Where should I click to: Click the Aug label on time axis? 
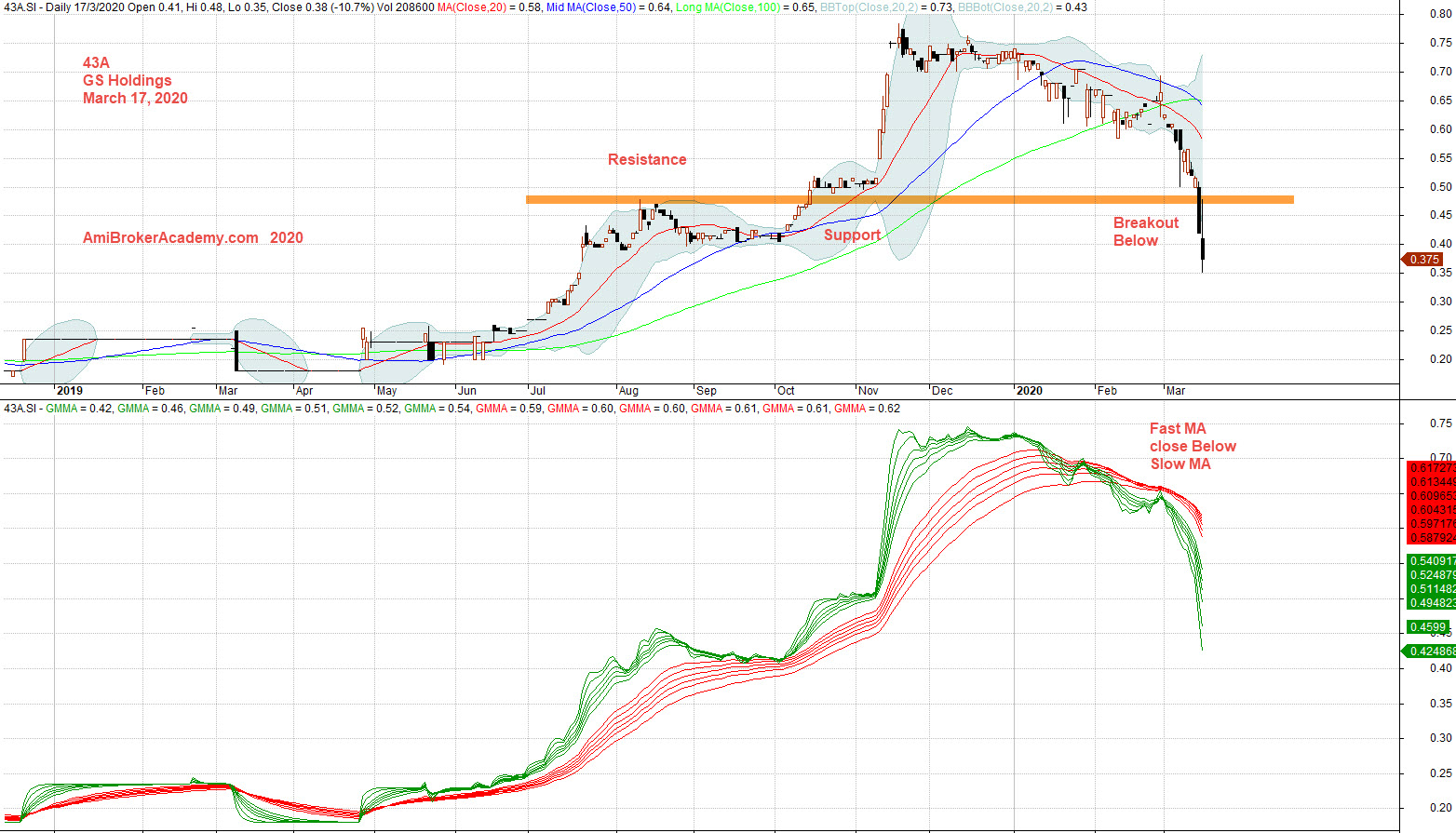(x=628, y=391)
